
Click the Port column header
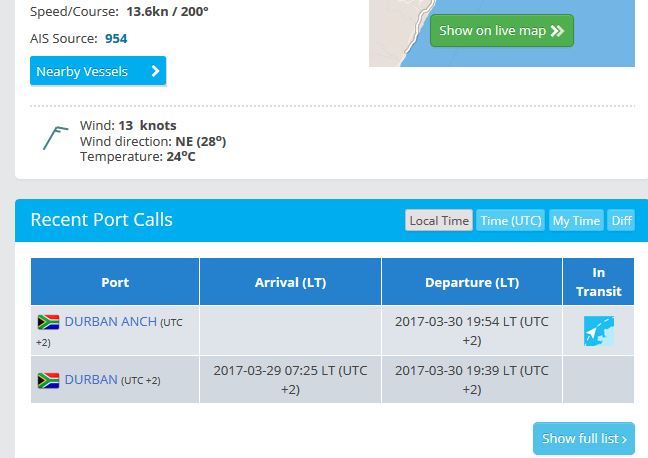tap(115, 282)
